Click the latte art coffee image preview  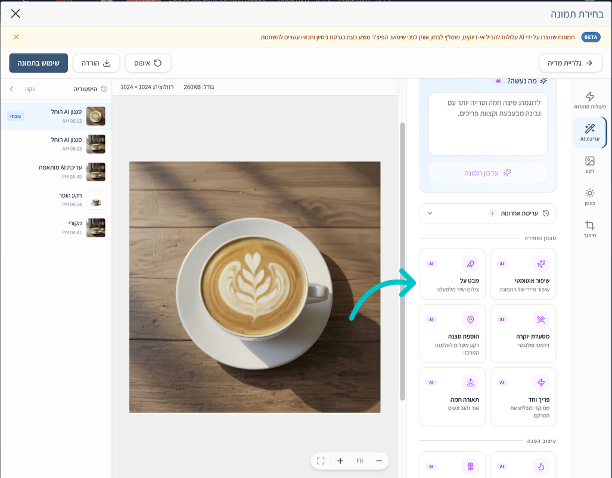pos(254,287)
